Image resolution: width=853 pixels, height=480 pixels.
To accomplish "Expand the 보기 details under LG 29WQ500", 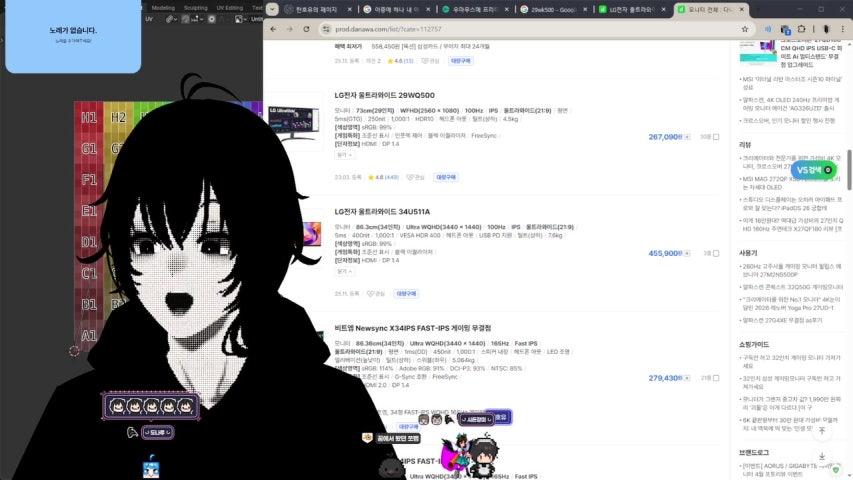I will [343, 155].
